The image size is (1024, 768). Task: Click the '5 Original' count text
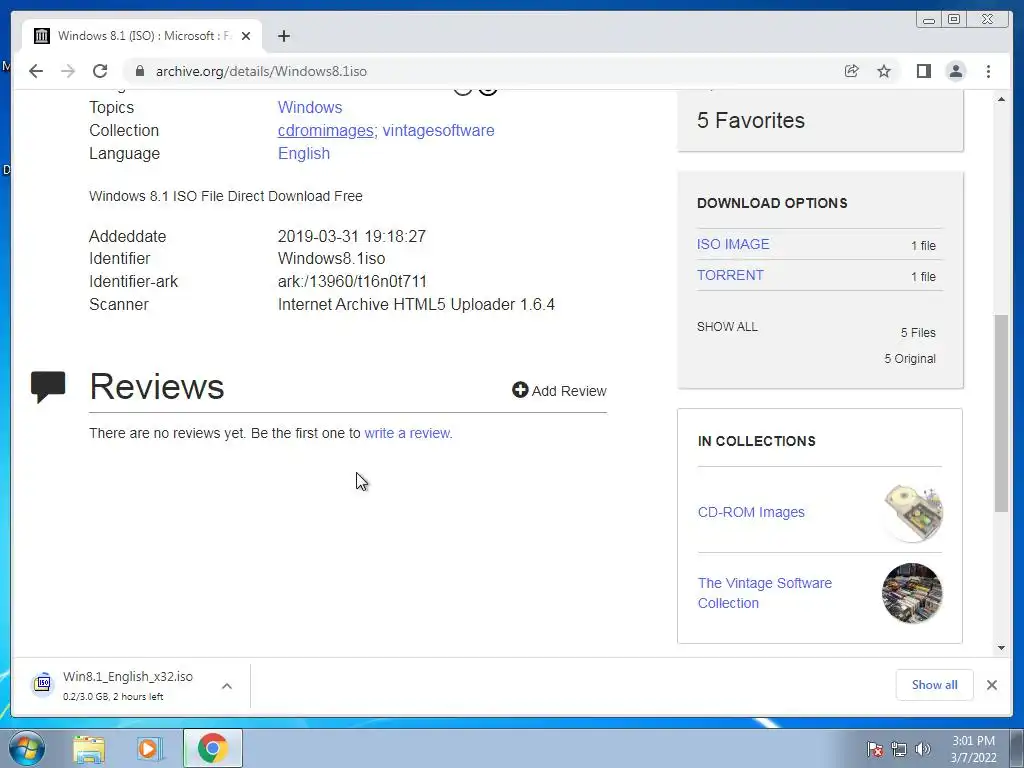(x=910, y=359)
